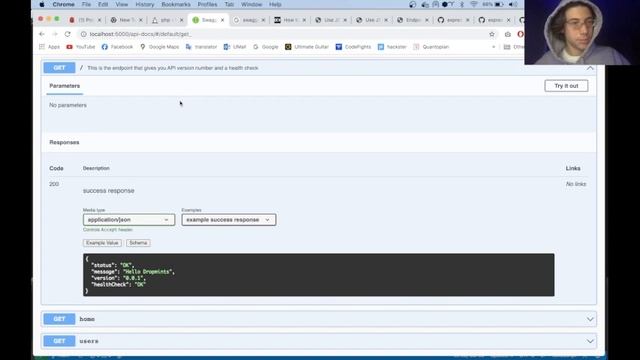
Task: Click the Responses section heading
Action: click(x=64, y=142)
